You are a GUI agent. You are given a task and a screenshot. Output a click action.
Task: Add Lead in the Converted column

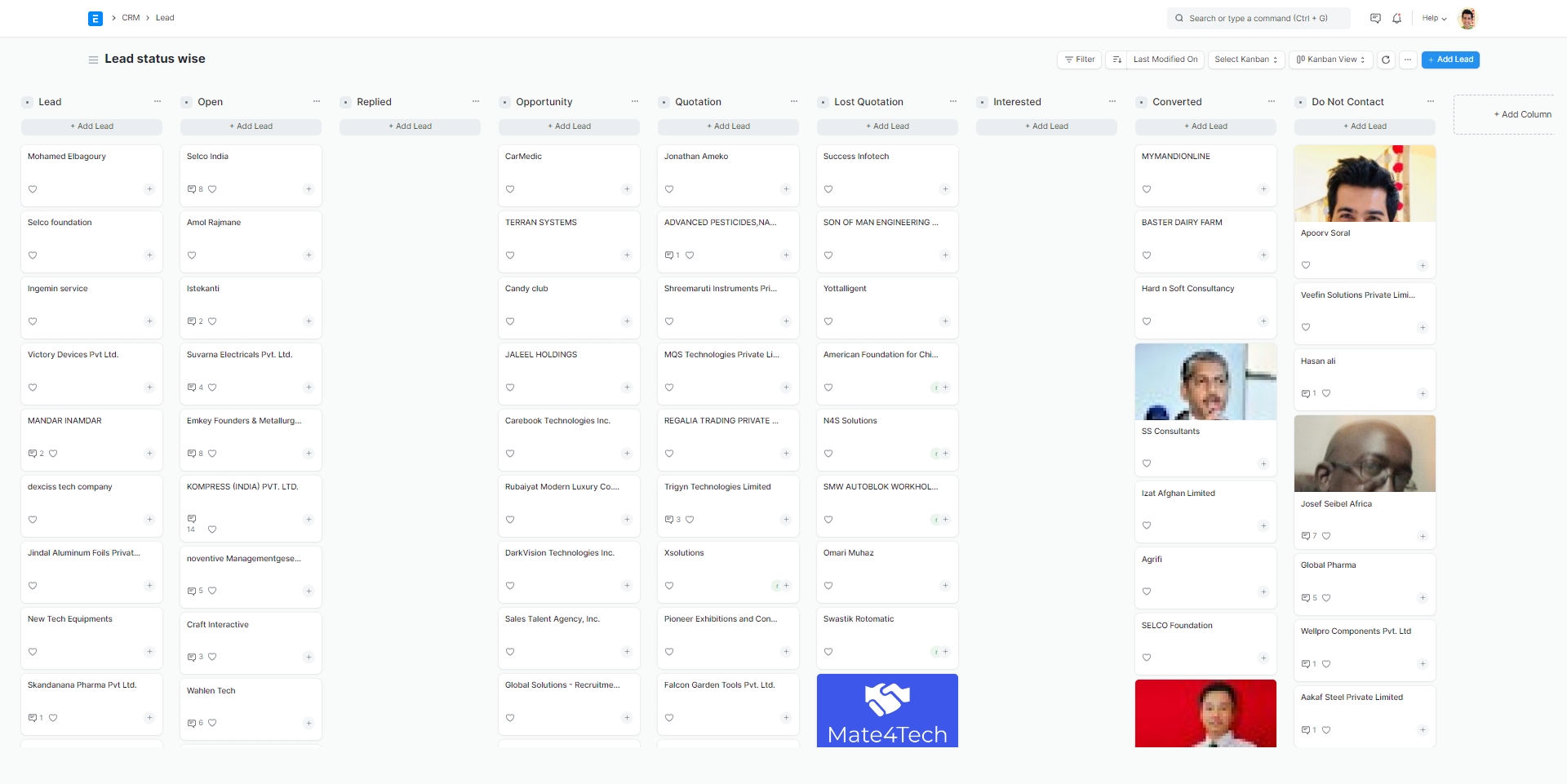pos(1205,126)
